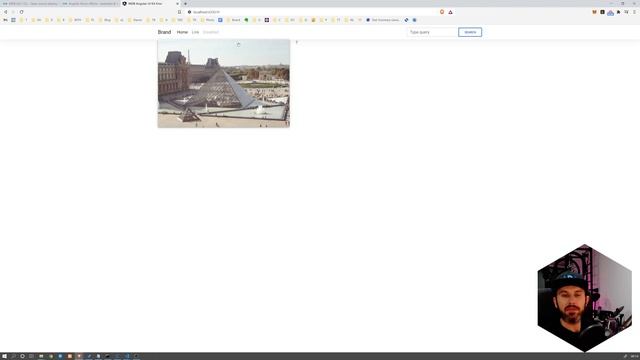This screenshot has width=640, height=360.
Task: Open Task View in the taskbar
Action: point(31,356)
